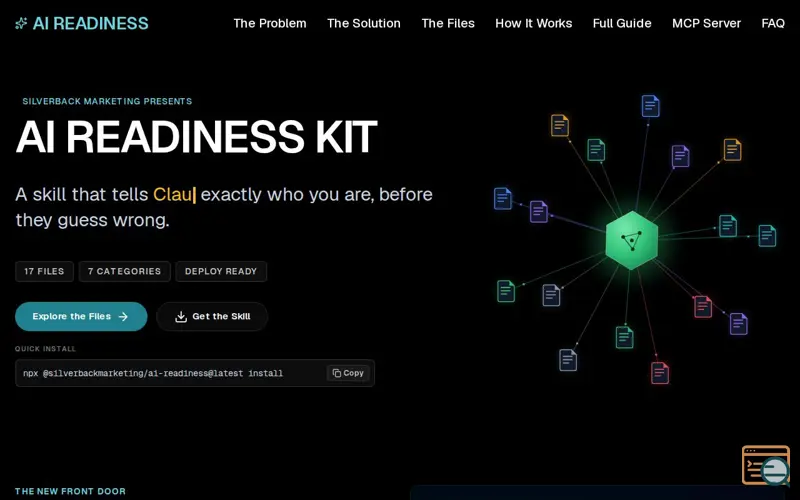The image size is (800, 500).
Task: Select the npx install command text
Action: [x=153, y=373]
